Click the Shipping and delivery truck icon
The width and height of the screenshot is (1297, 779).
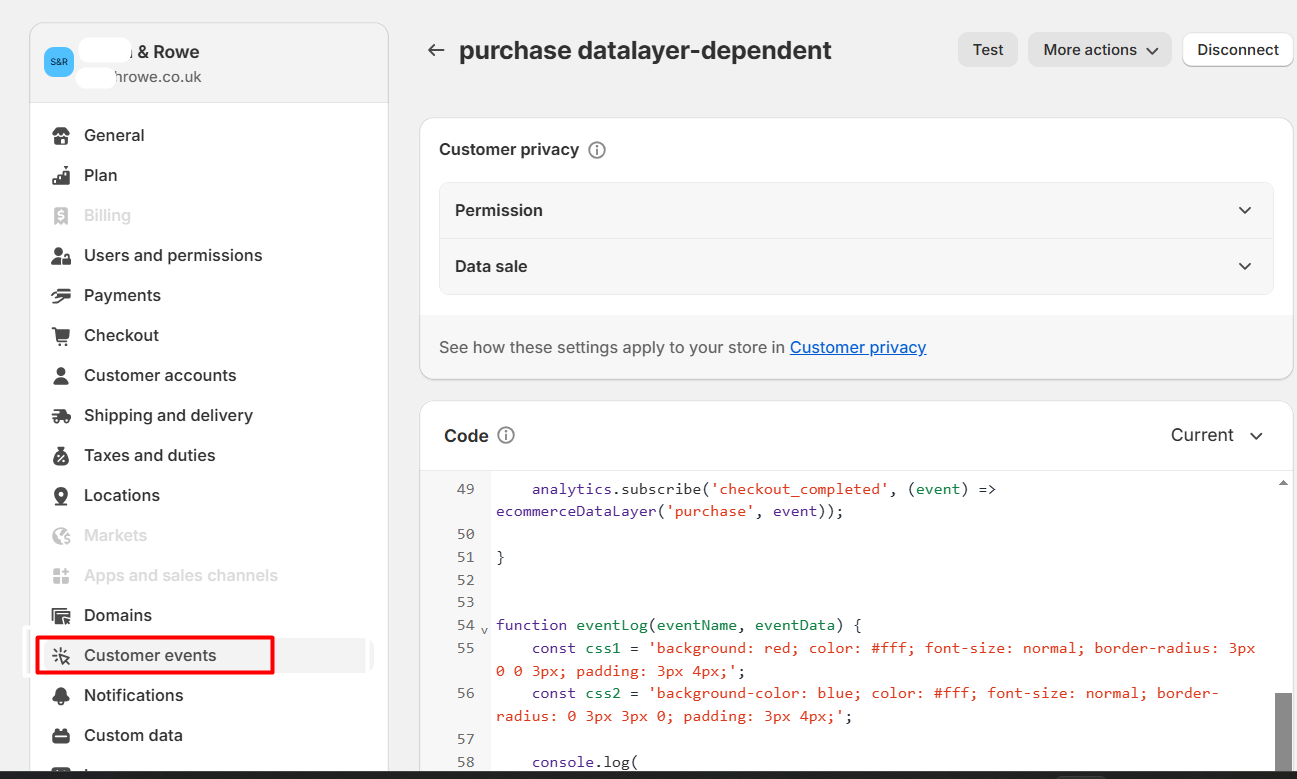tap(61, 416)
